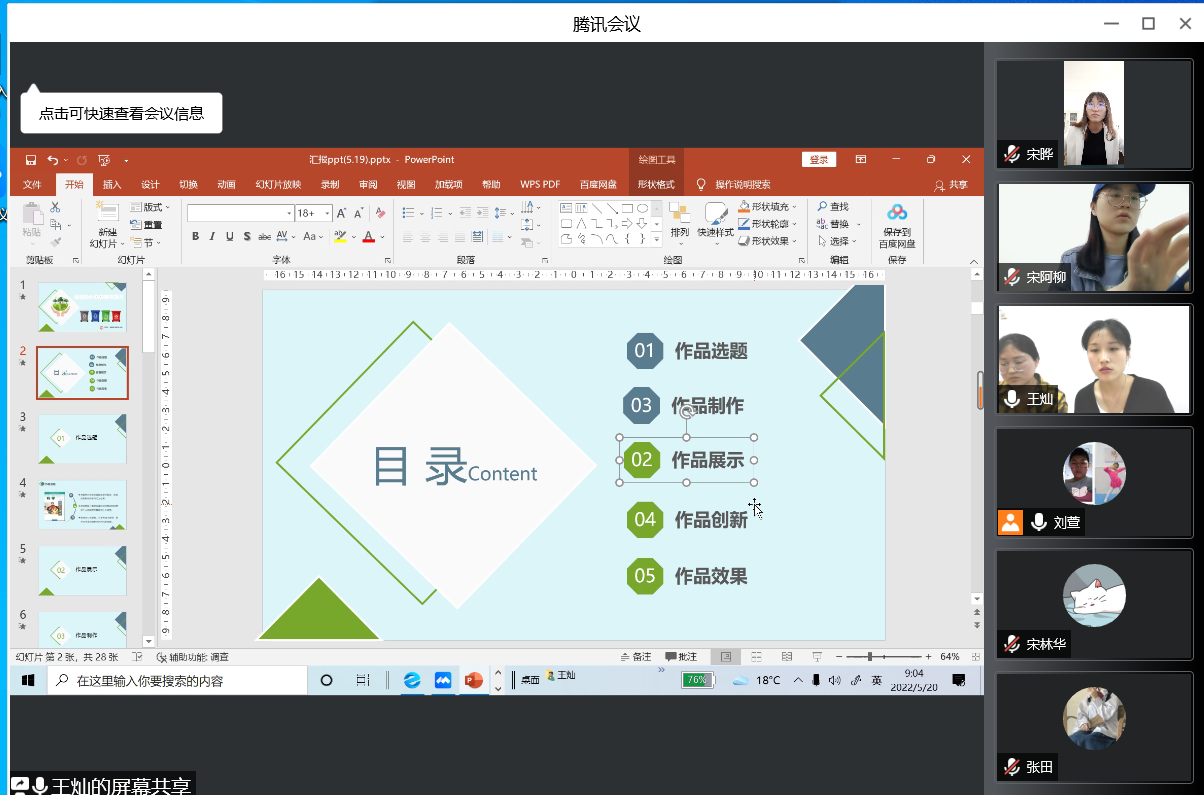Toggle Underline text formatting
This screenshot has width=1204, height=795.
pos(230,237)
